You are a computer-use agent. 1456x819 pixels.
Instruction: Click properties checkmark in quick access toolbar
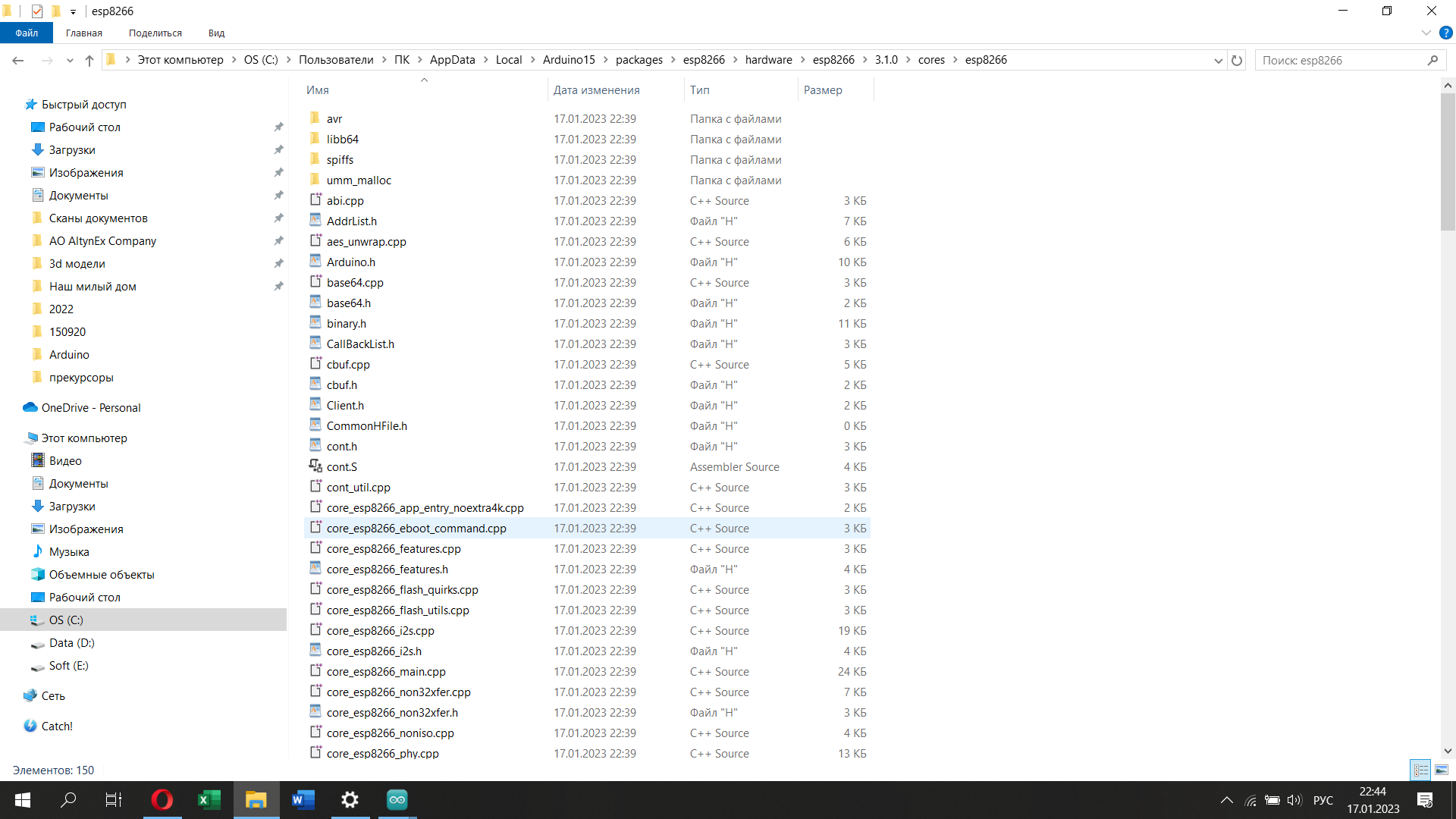(37, 11)
